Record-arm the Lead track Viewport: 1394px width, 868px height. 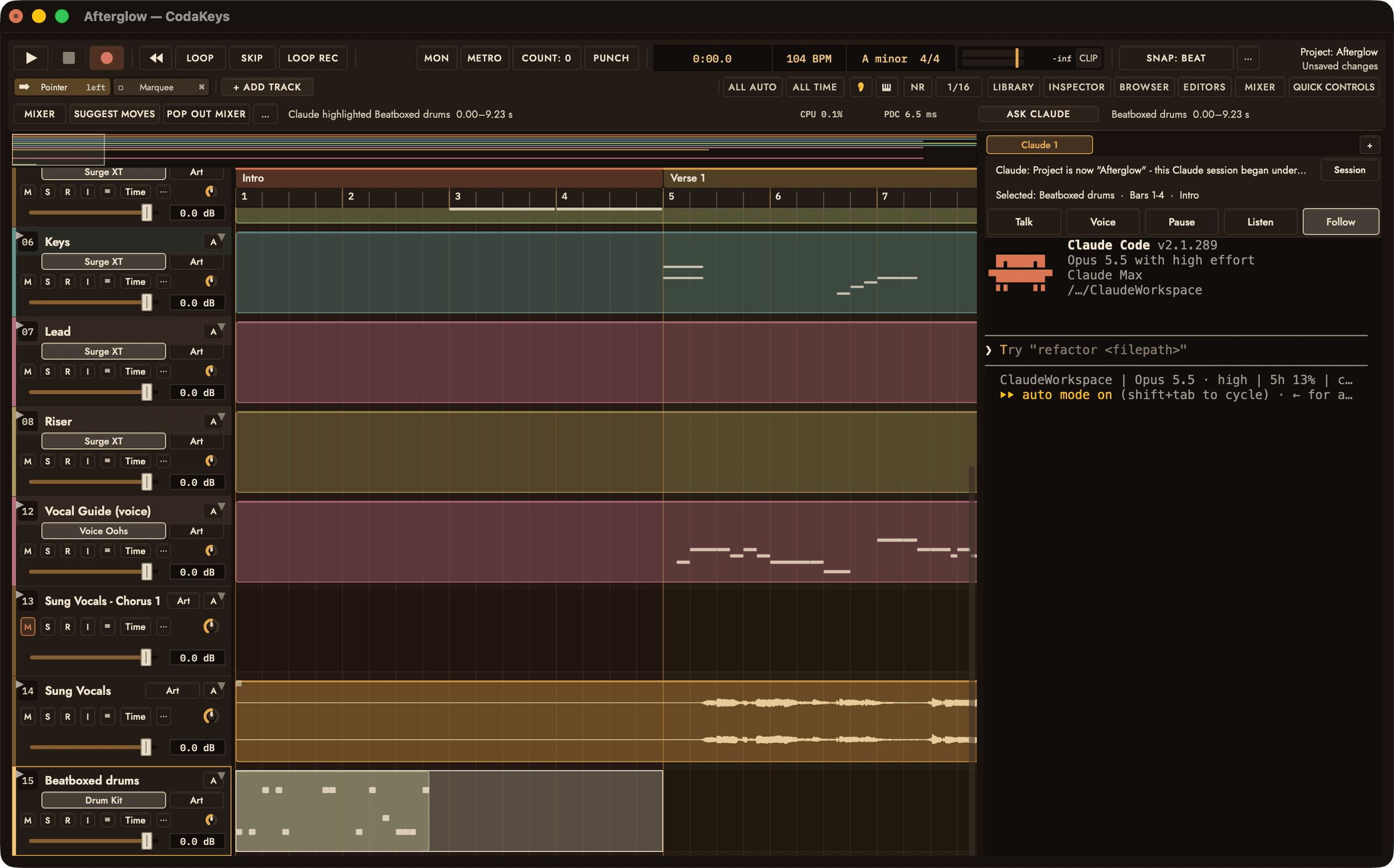(67, 371)
